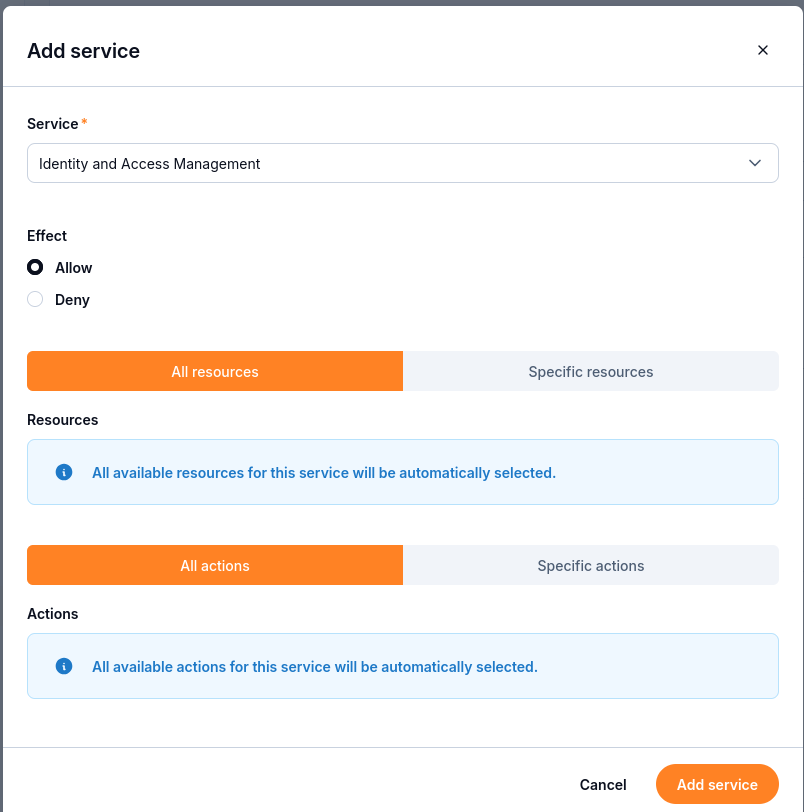Click the info icon in Resources notice

pyautogui.click(x=64, y=472)
